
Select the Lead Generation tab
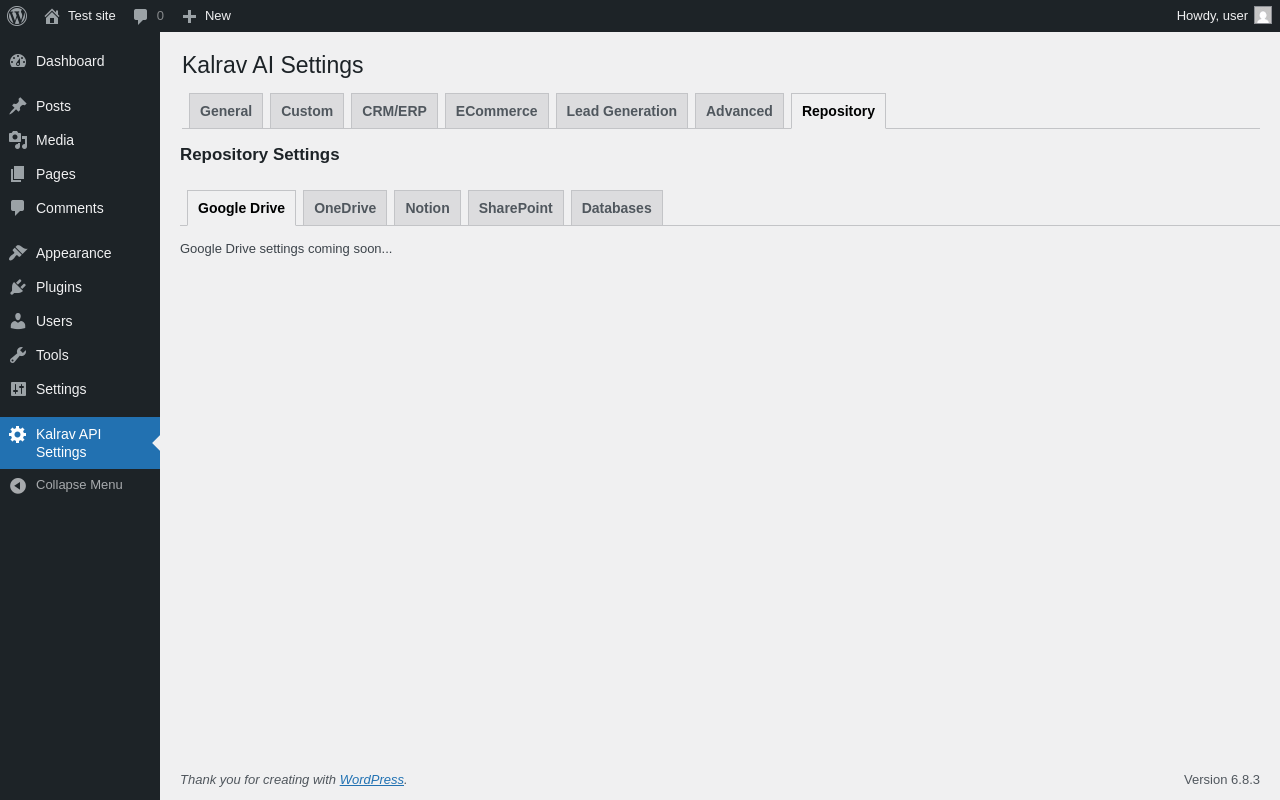pyautogui.click(x=622, y=111)
